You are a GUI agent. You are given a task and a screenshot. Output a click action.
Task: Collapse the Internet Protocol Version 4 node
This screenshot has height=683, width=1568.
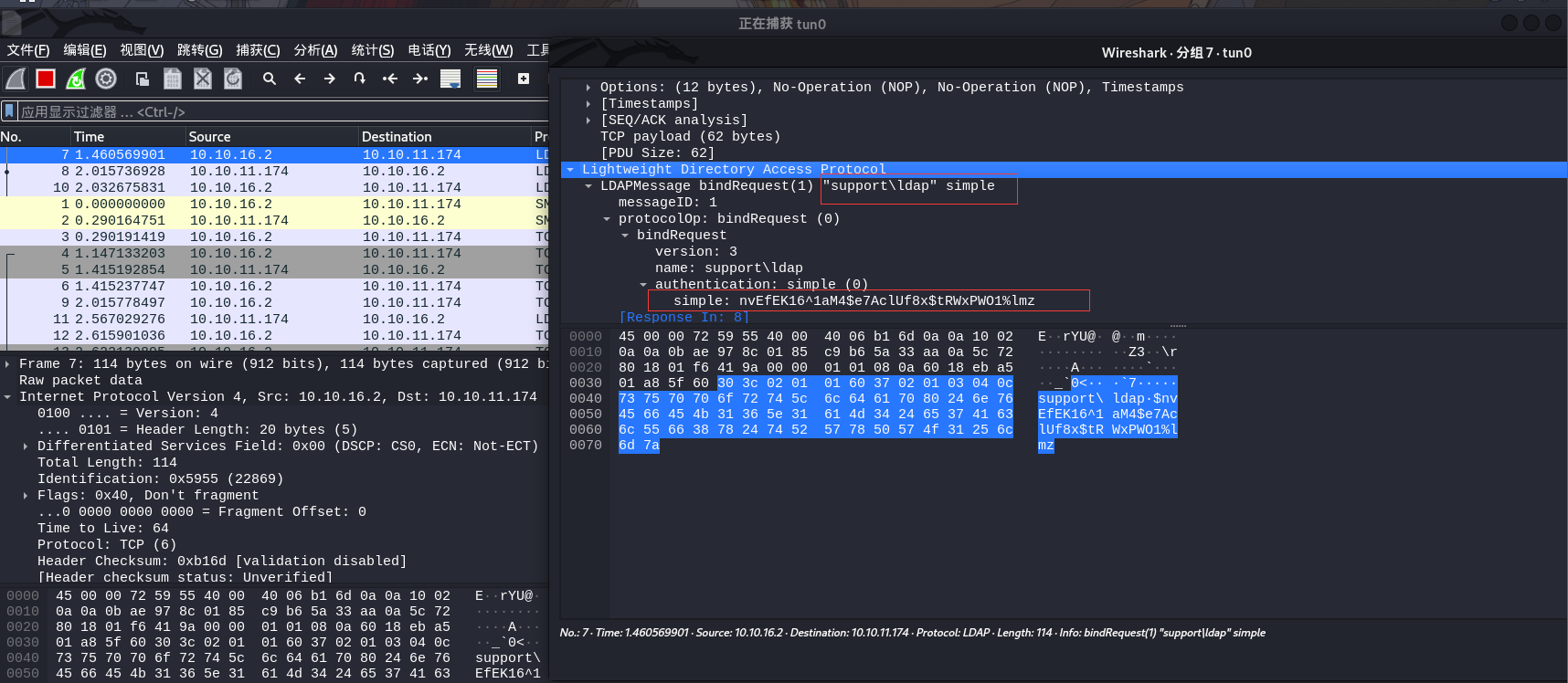(7, 397)
